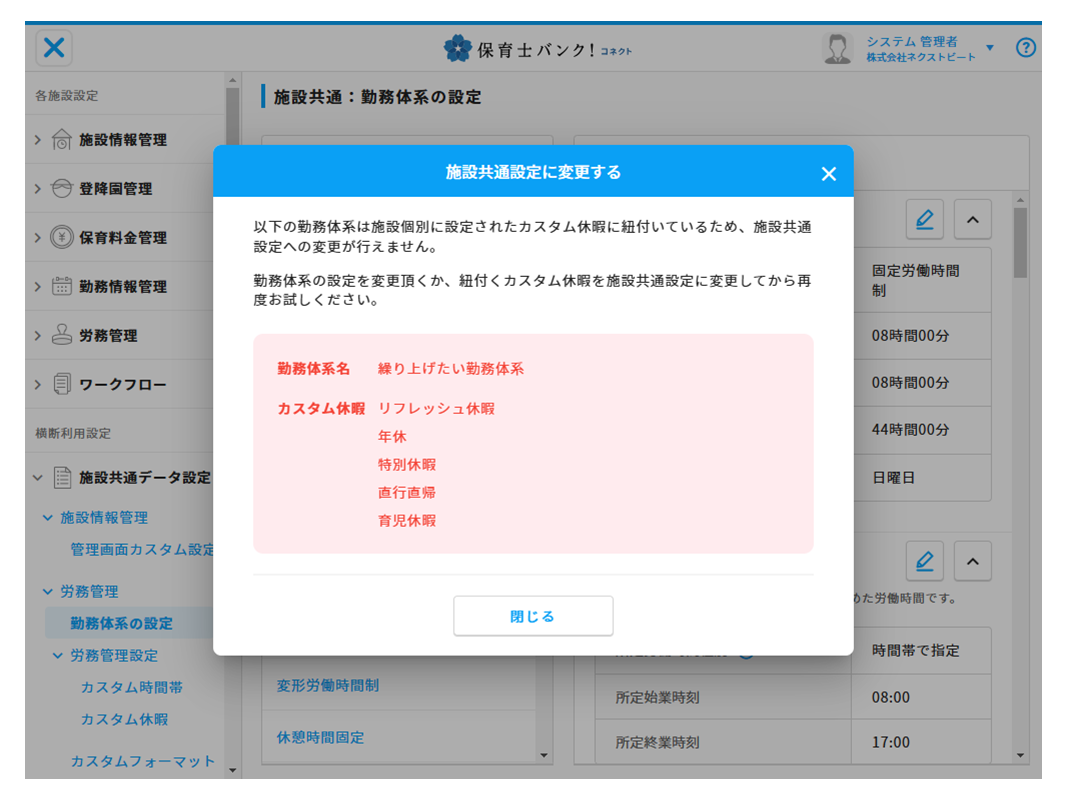The width and height of the screenshot is (1067, 800).
Task: Click the 保育料金管理 yen icon
Action: click(x=62, y=238)
